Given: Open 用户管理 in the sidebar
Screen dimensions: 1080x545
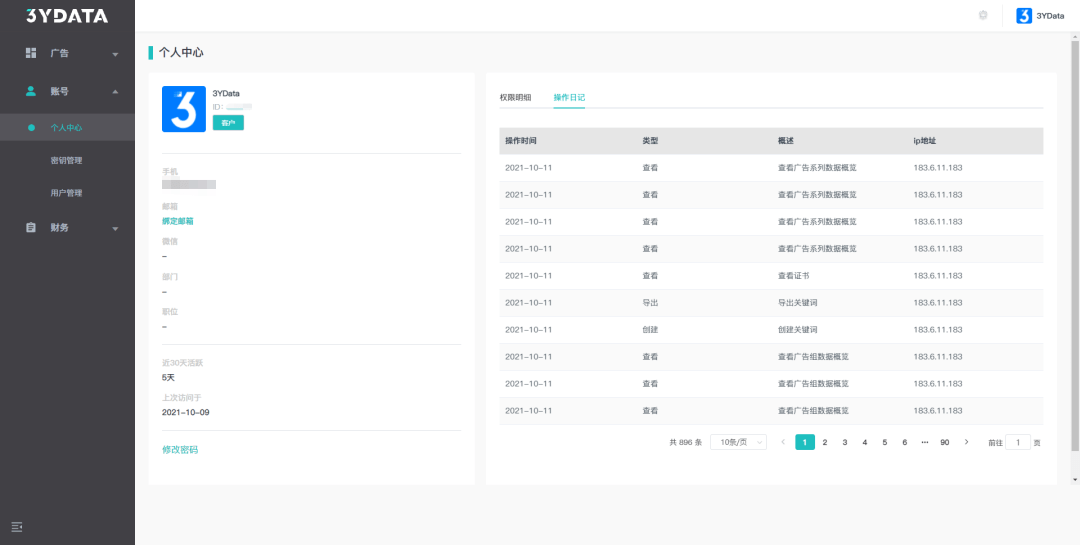Looking at the screenshot, I should (67, 193).
